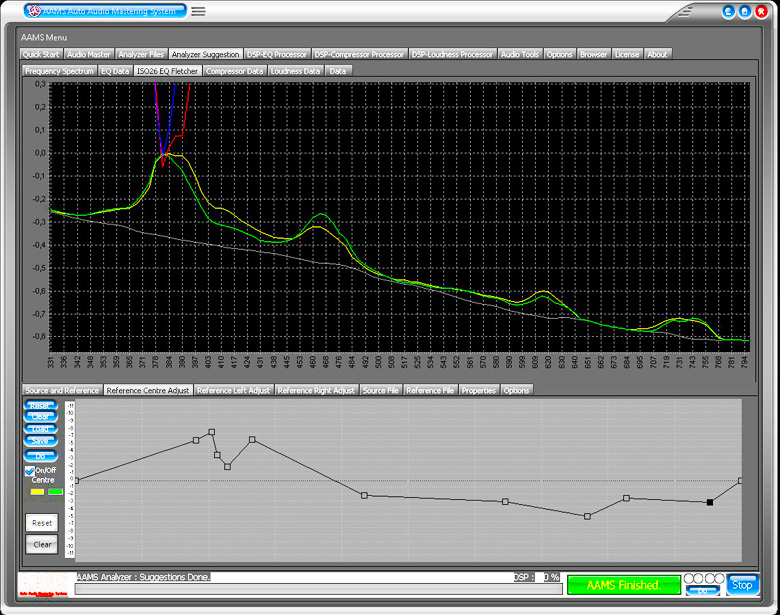The image size is (780, 615).
Task: Show the About tab
Action: tap(657, 54)
